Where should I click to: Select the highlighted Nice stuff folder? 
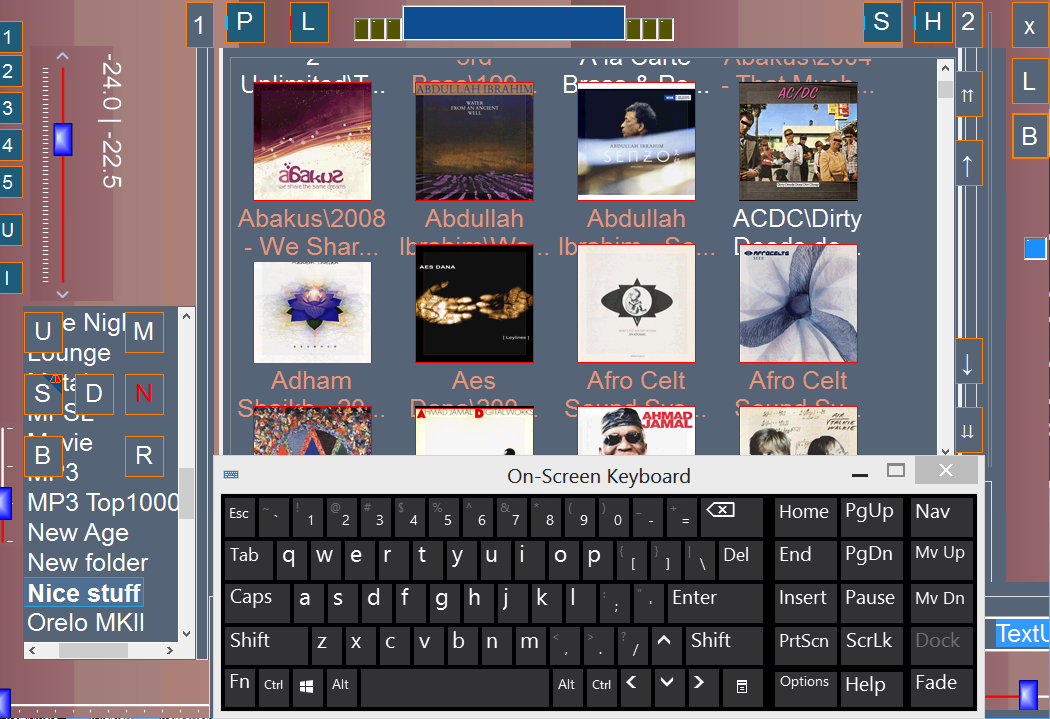point(84,593)
